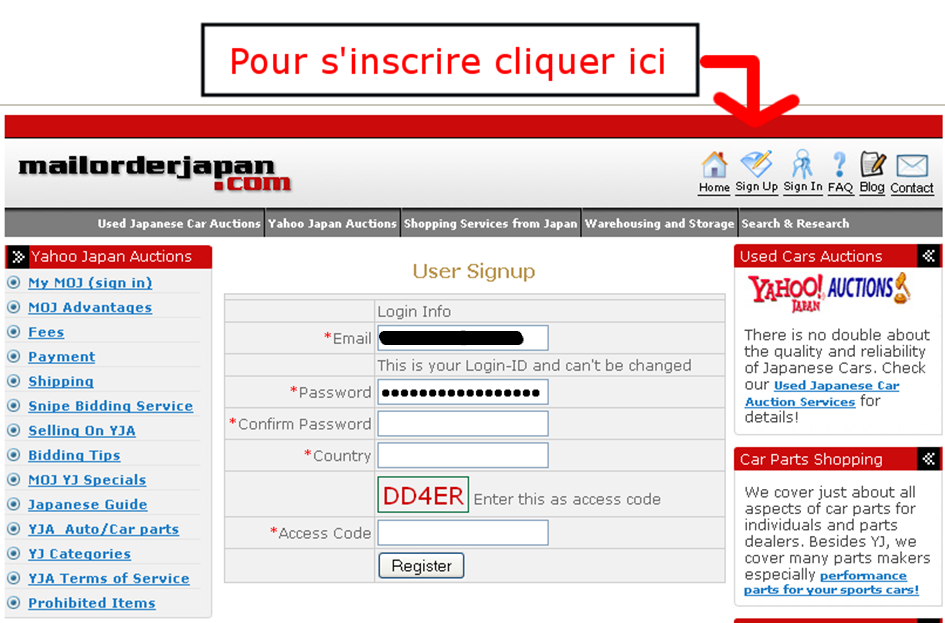Open Search & Research menu
This screenshot has height=623, width=945.
795,224
